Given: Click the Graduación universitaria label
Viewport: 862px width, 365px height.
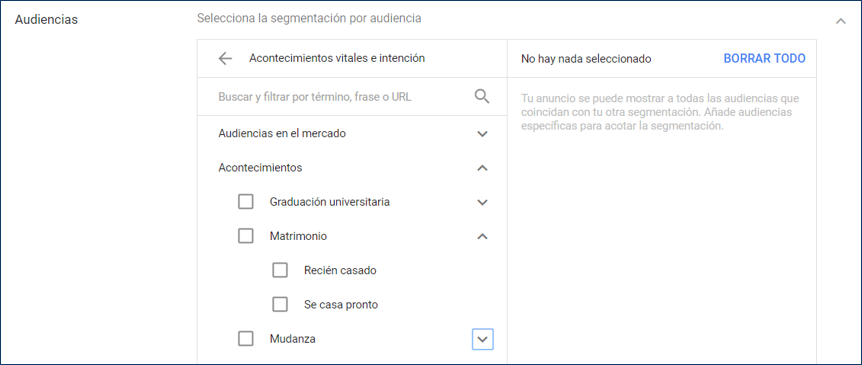Looking at the screenshot, I should click(329, 202).
